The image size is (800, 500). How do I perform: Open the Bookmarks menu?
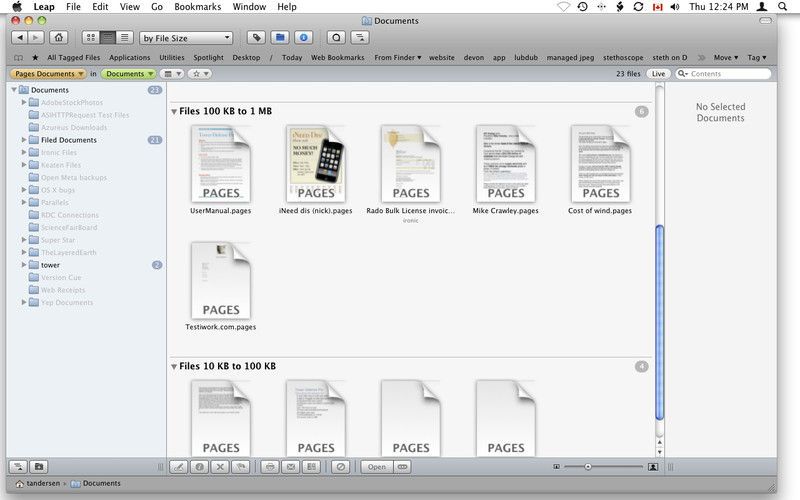click(197, 7)
